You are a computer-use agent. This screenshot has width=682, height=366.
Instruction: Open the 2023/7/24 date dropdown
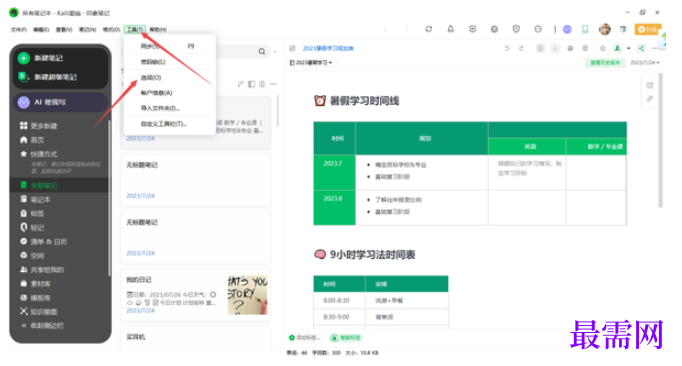point(645,63)
